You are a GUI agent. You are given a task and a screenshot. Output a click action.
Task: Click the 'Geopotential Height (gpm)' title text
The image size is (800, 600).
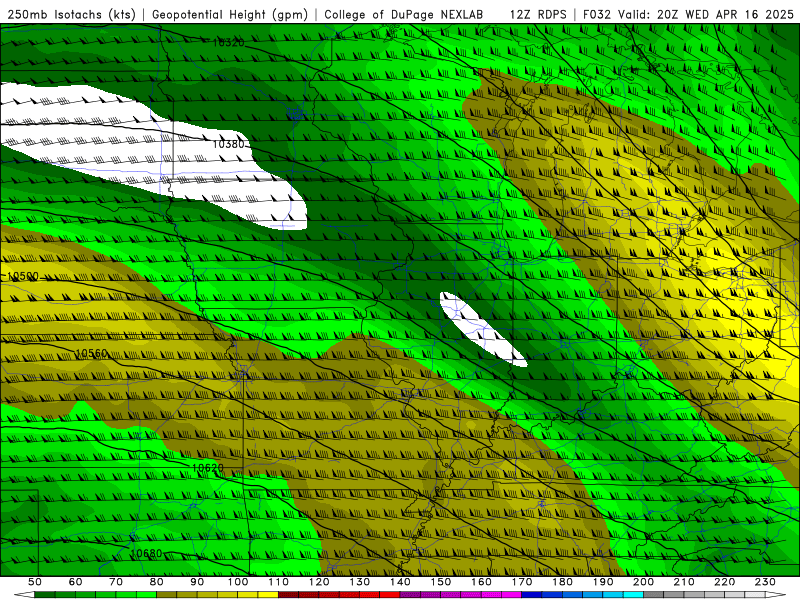[x=230, y=14]
